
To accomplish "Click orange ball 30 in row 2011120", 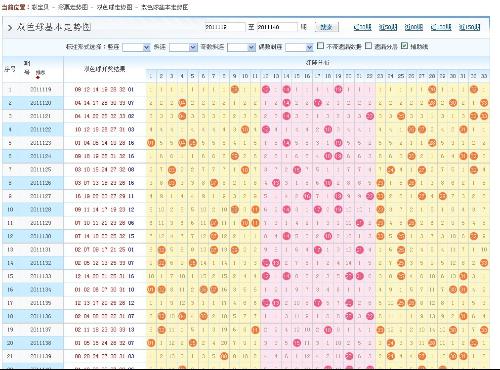I will [453, 103].
